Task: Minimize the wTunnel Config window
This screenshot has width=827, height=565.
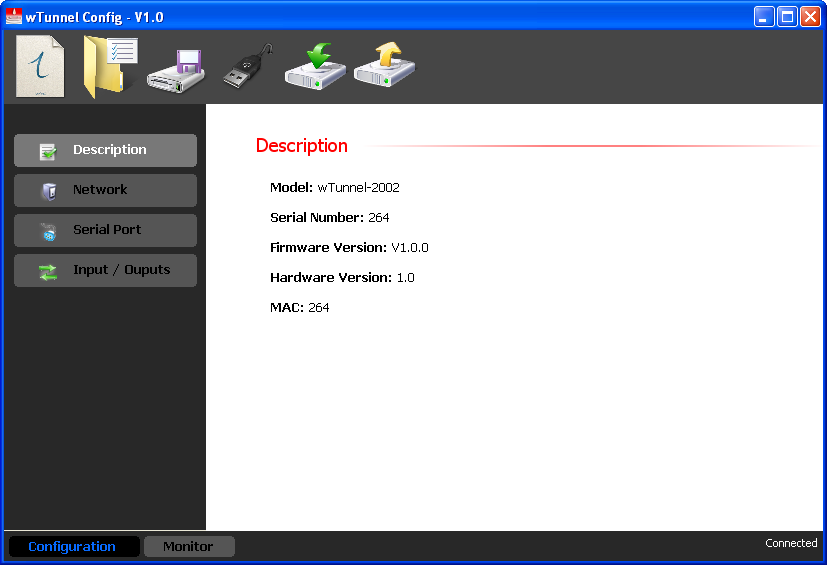Action: tap(764, 16)
